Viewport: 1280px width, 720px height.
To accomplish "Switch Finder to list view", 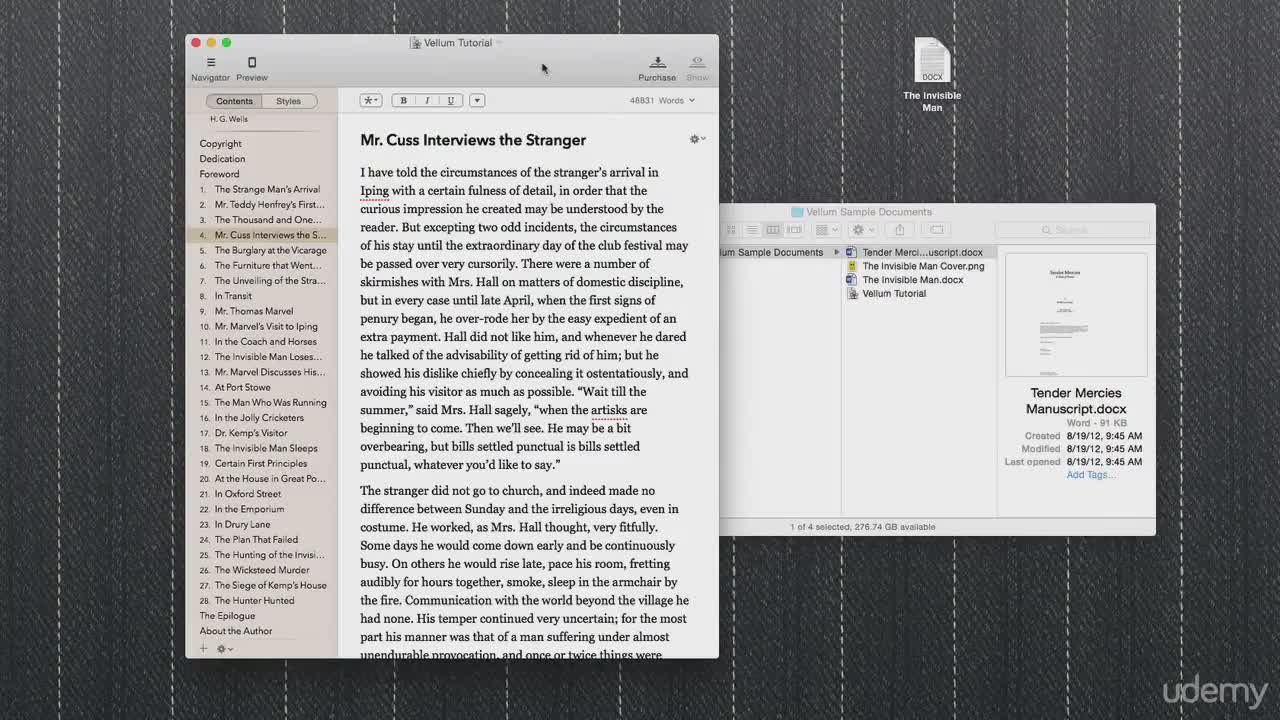I will click(x=752, y=230).
